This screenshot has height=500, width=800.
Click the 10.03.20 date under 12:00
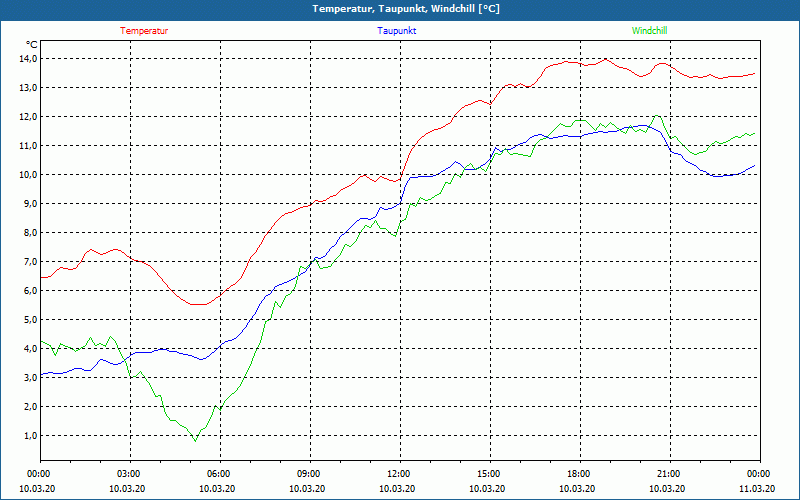(397, 489)
